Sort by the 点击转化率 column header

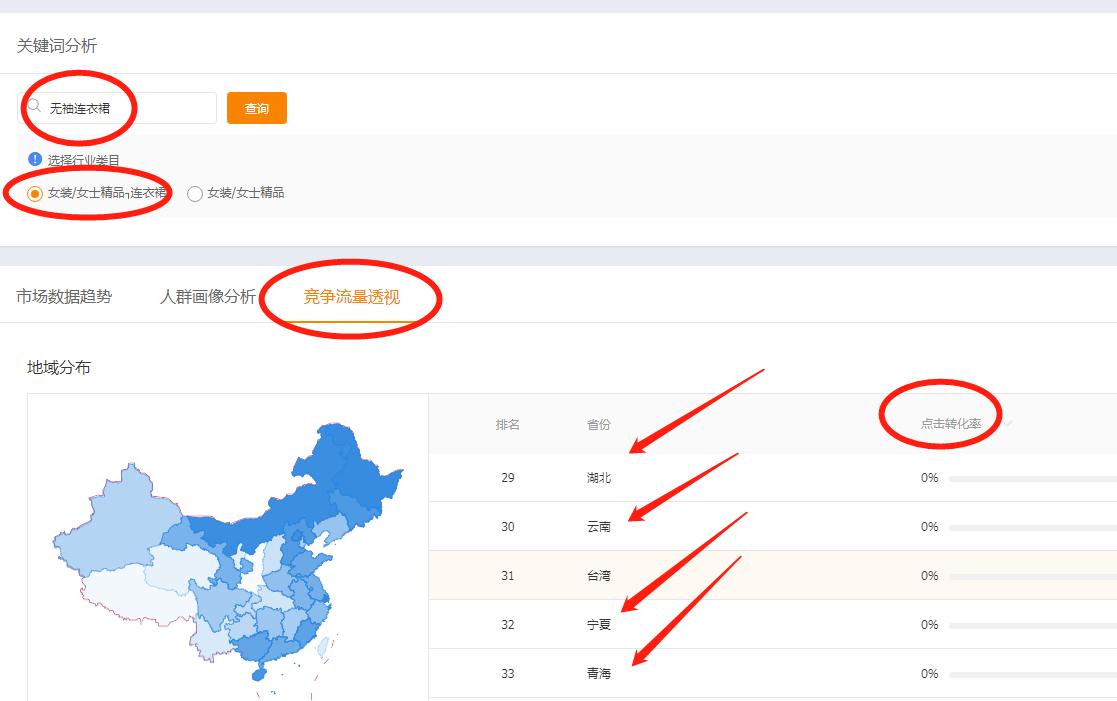pos(951,424)
